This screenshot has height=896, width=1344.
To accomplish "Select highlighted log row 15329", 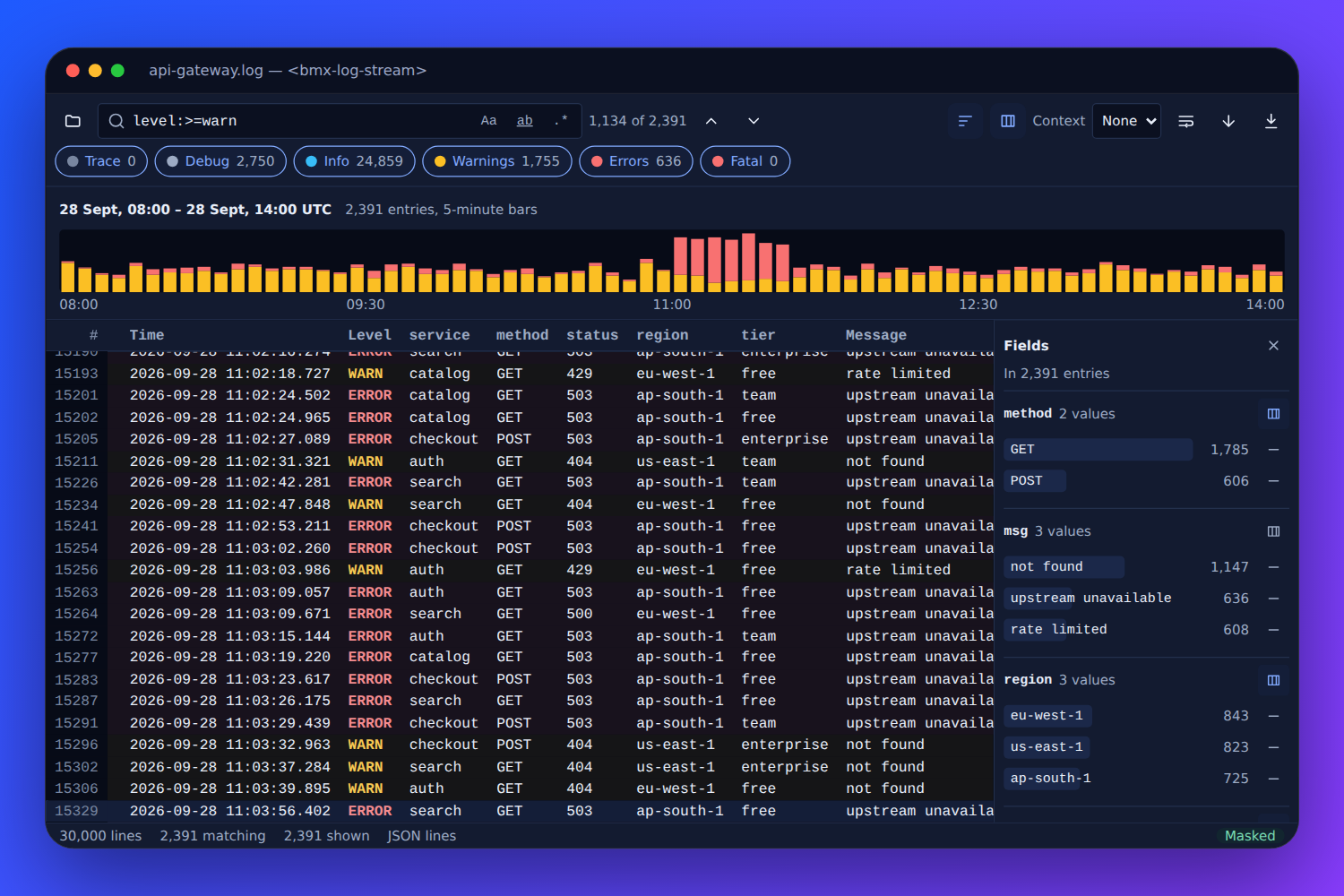I will pyautogui.click(x=520, y=811).
